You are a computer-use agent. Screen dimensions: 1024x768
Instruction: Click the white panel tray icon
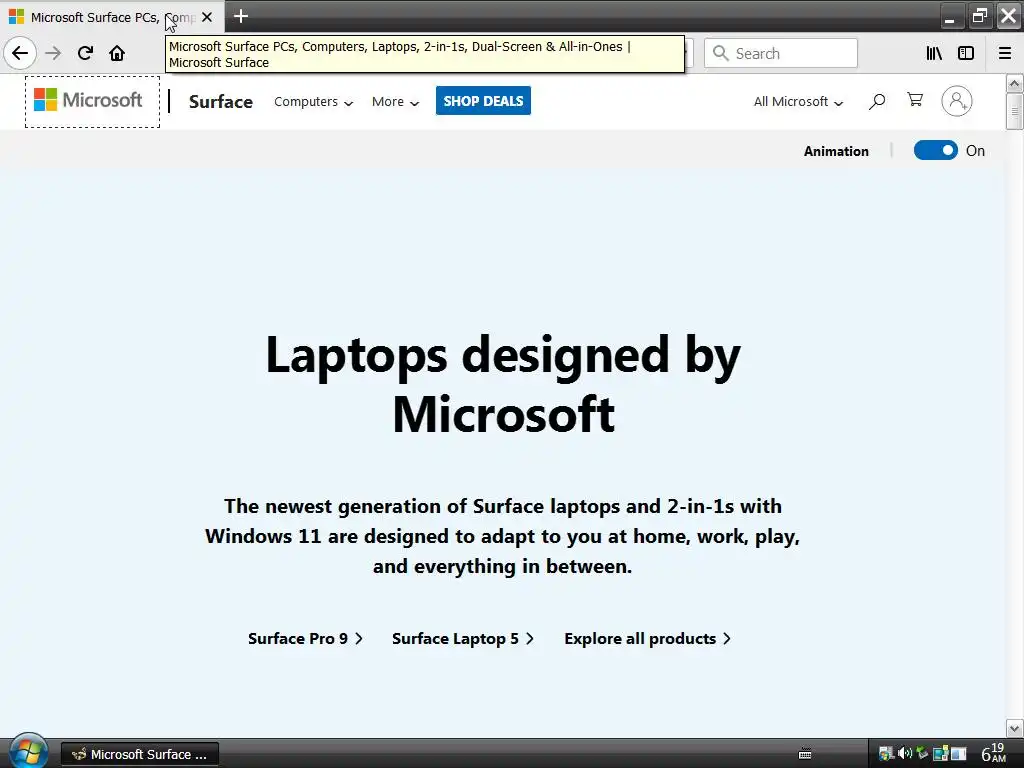click(x=958, y=754)
